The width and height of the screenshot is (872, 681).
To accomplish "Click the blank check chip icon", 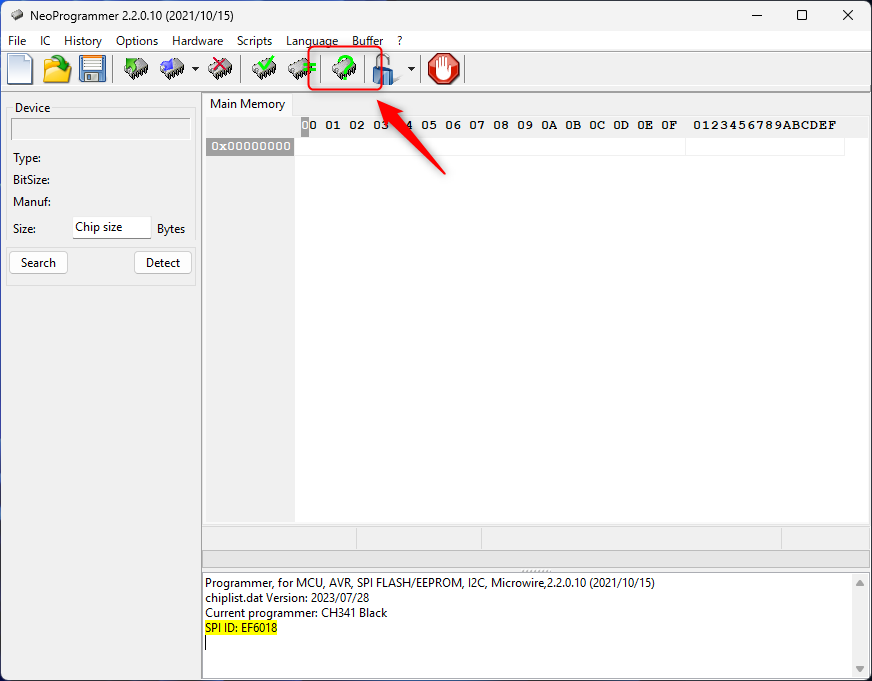I will [301, 69].
